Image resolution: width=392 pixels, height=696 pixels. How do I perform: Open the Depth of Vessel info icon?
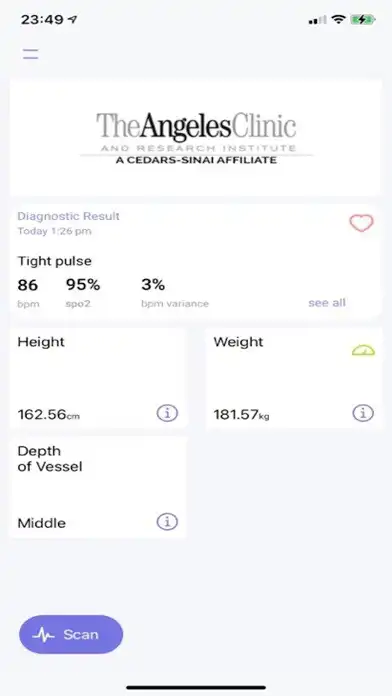coord(167,522)
